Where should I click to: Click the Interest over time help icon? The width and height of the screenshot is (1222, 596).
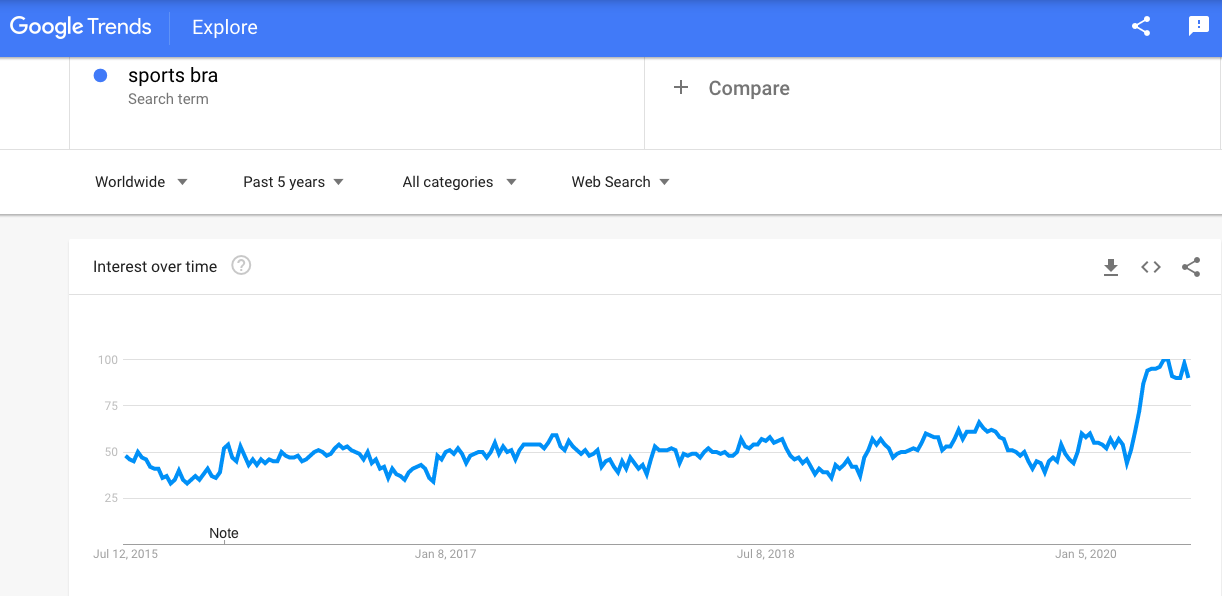click(x=241, y=266)
